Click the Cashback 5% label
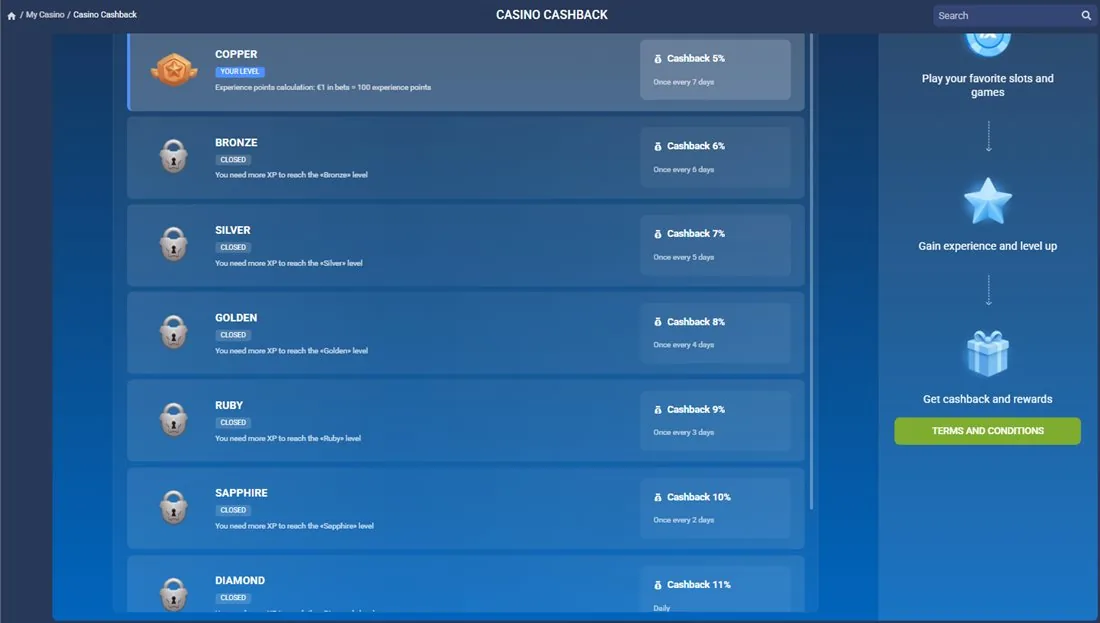This screenshot has height=623, width=1100. (696, 59)
